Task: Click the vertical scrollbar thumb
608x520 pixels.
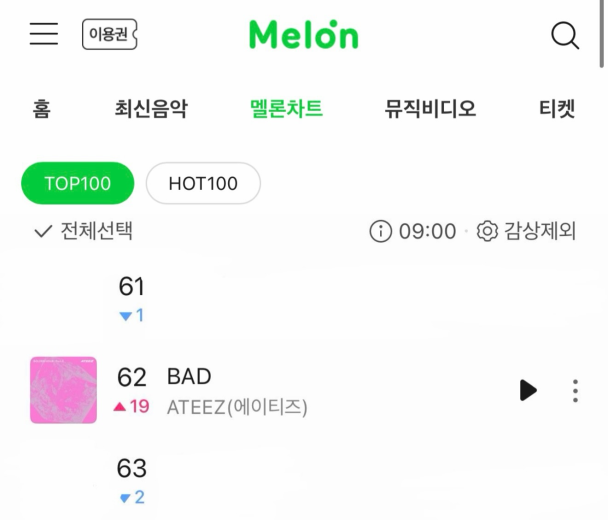Action: point(602,34)
